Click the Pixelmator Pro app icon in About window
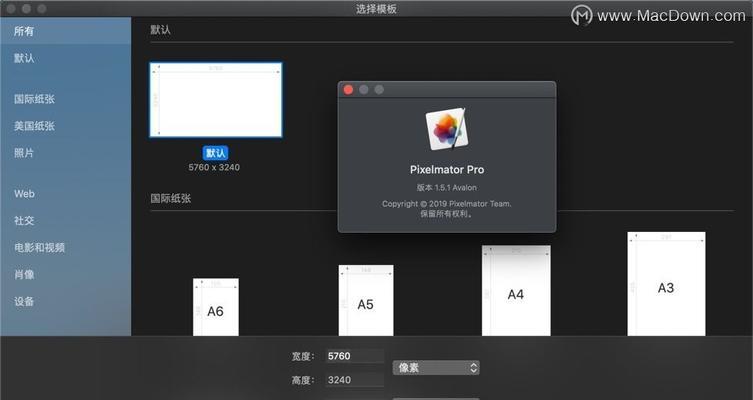Viewport: 753px width, 400px height. (x=447, y=129)
